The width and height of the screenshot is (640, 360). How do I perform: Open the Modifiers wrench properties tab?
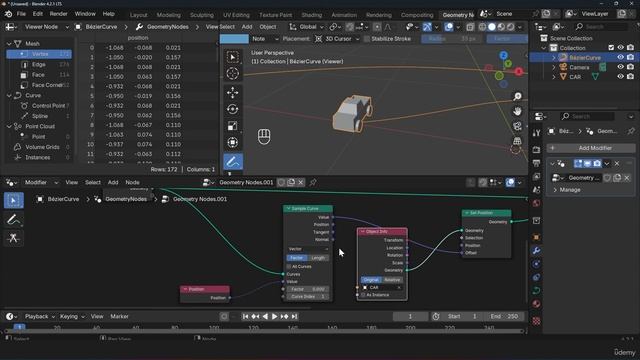pos(536,251)
